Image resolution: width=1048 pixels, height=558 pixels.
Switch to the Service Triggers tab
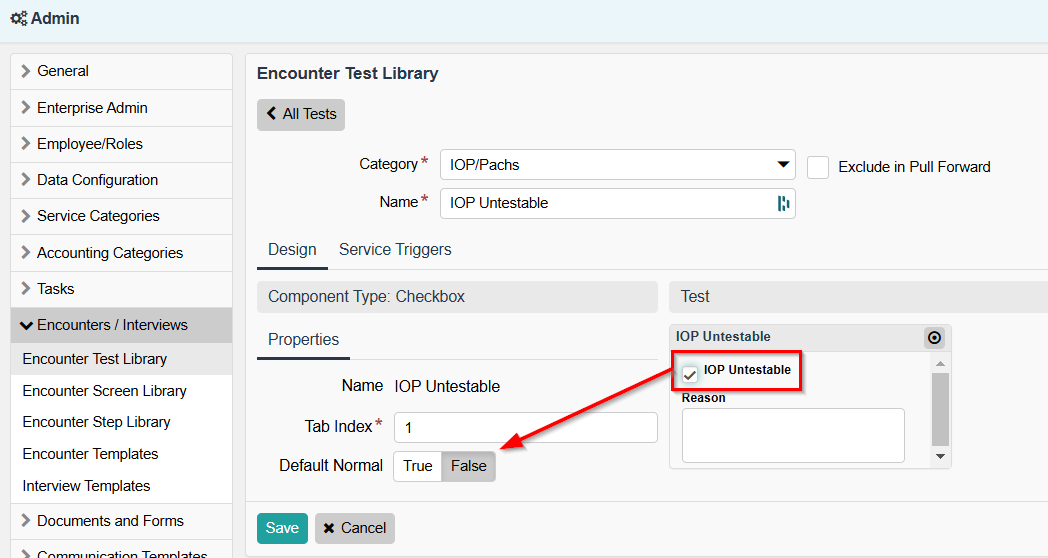pos(395,250)
